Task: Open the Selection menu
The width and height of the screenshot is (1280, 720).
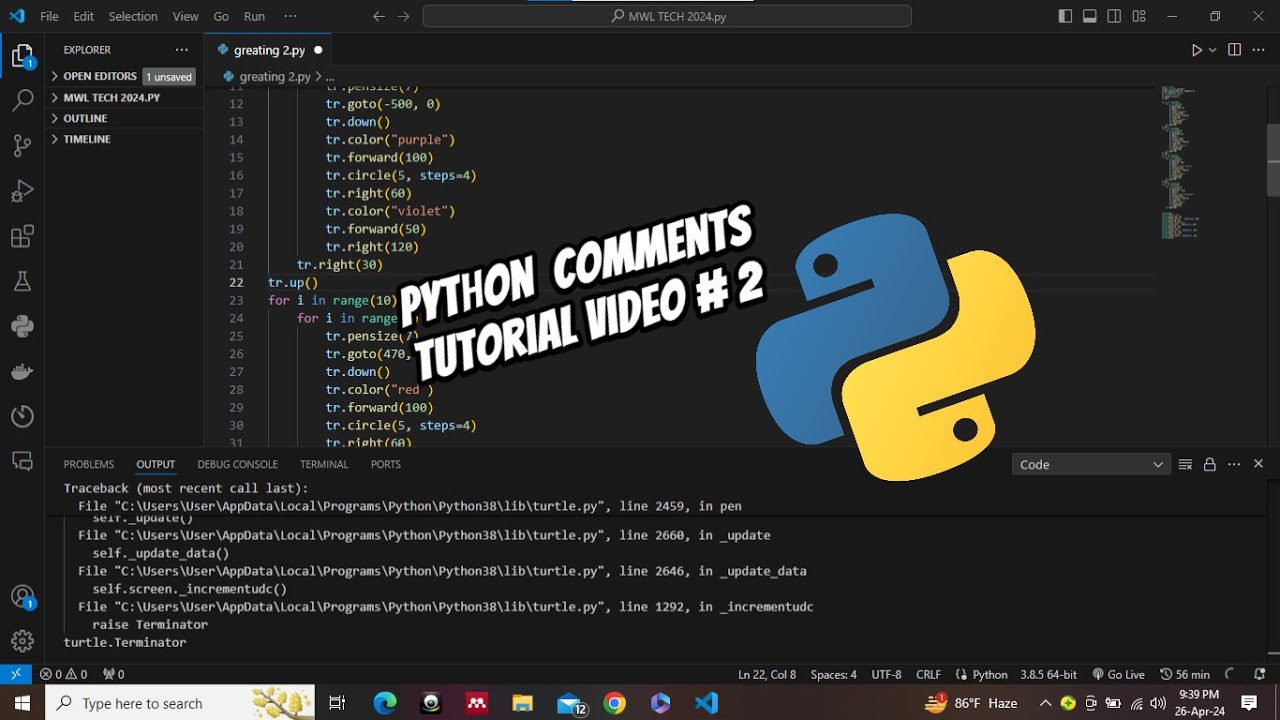Action: coord(133,16)
